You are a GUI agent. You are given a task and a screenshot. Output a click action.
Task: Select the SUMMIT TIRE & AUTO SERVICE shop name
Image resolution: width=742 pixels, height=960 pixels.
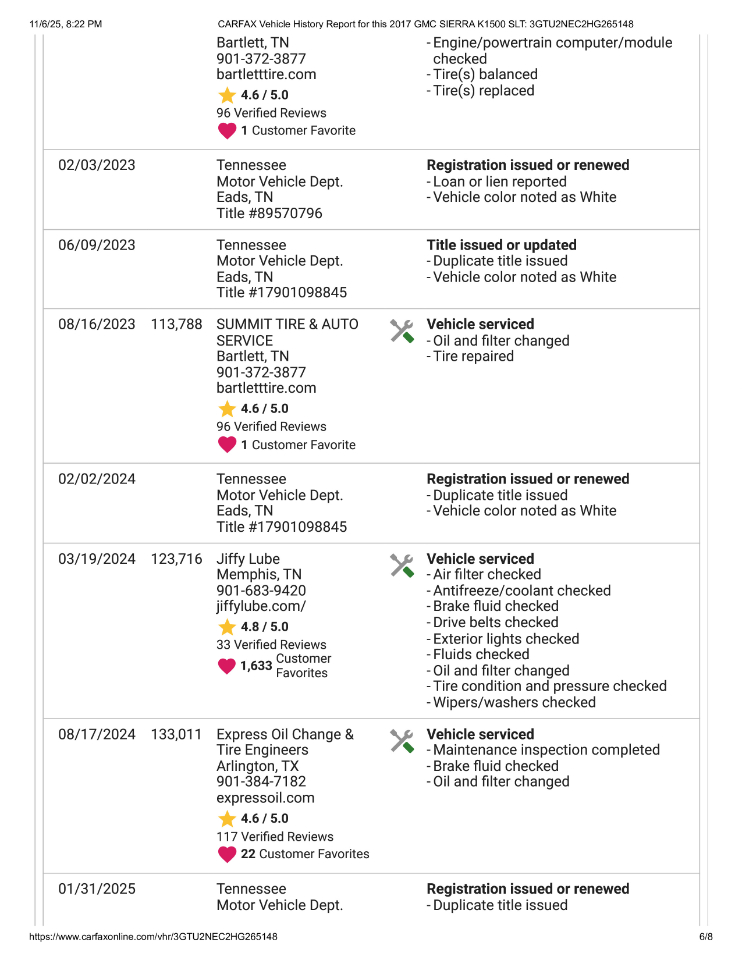(287, 332)
